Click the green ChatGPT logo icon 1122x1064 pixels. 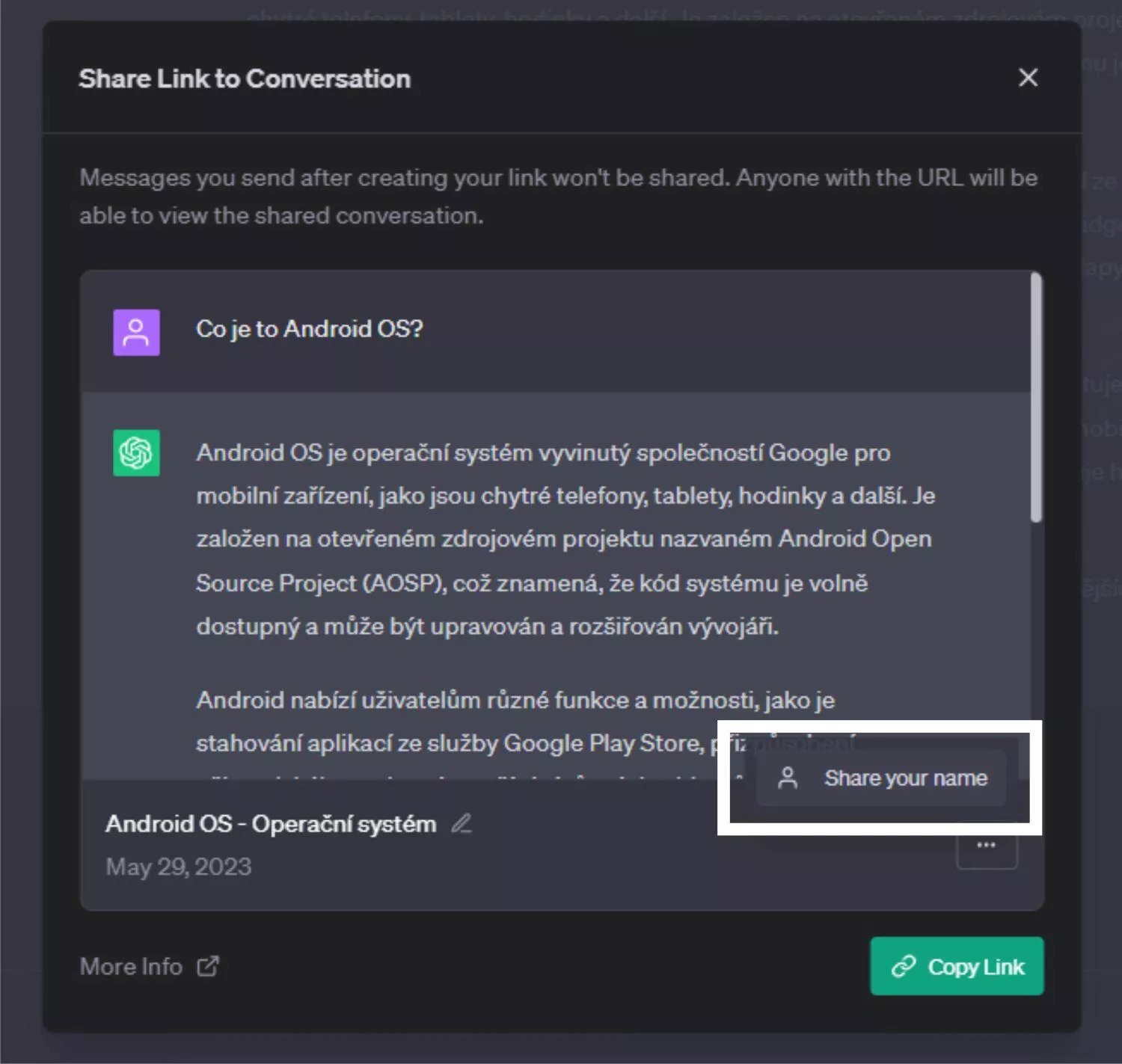coord(136,452)
